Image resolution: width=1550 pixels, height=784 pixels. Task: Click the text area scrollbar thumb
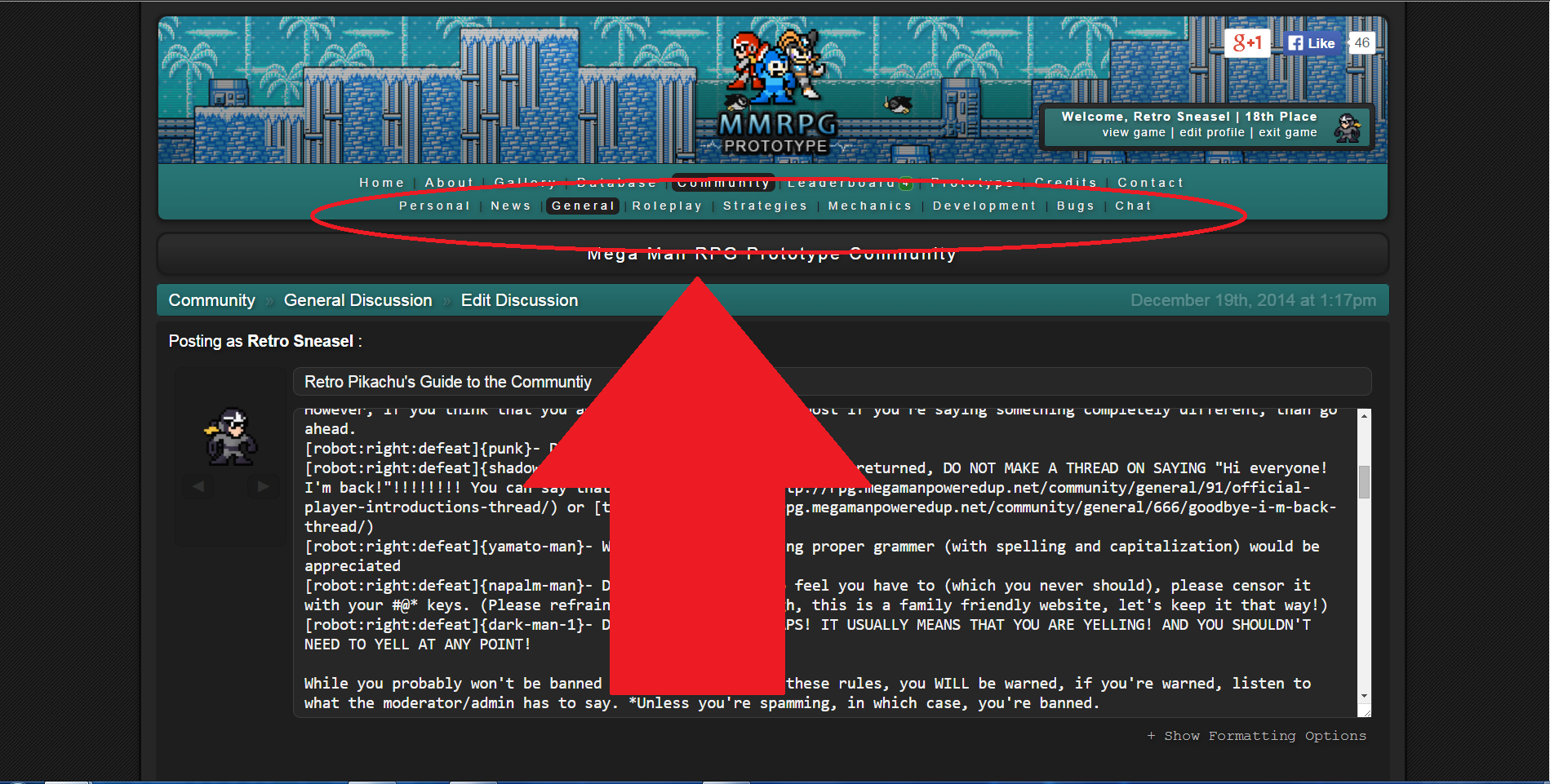coord(1364,481)
